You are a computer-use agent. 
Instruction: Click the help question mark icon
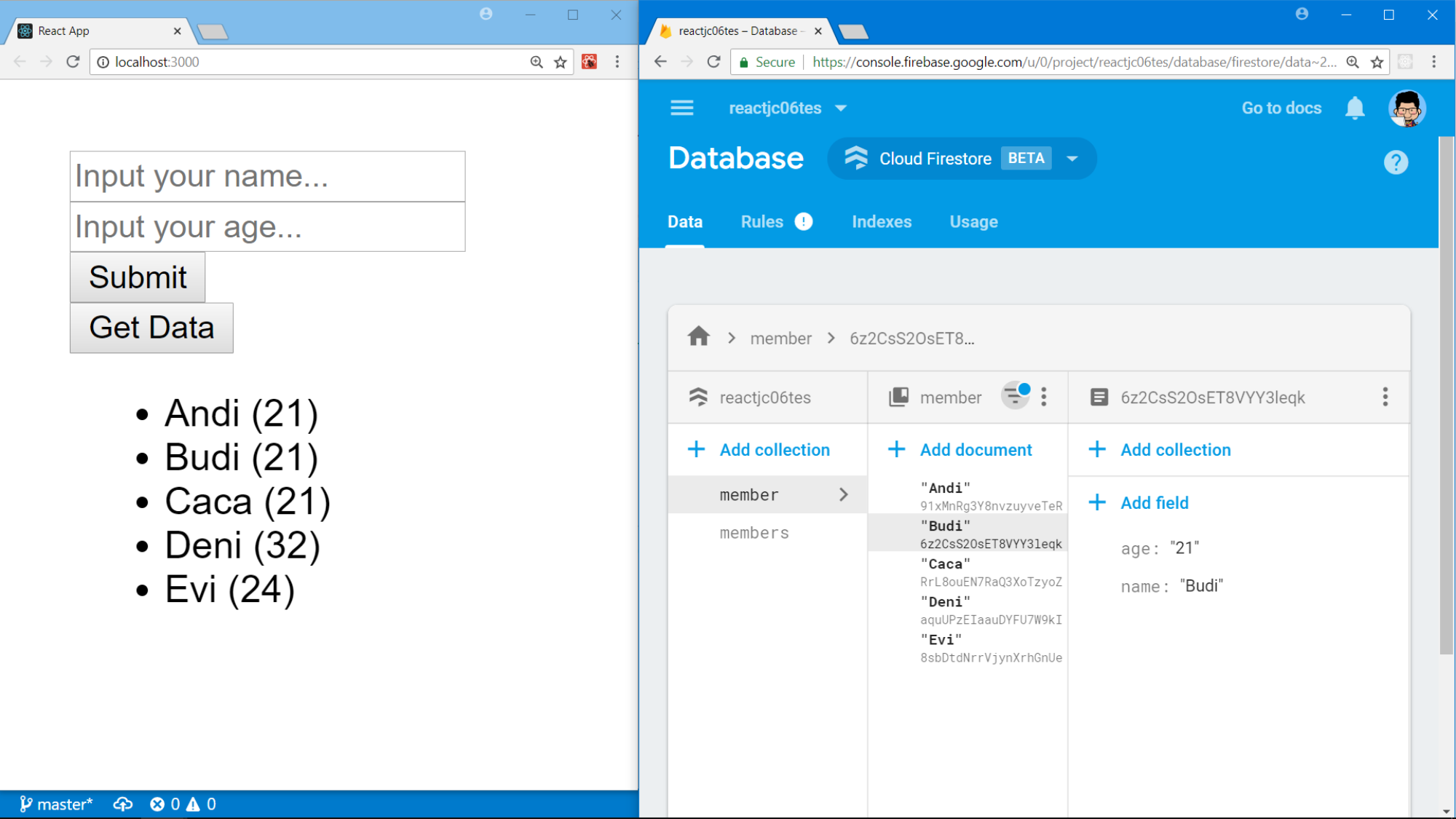(x=1395, y=162)
